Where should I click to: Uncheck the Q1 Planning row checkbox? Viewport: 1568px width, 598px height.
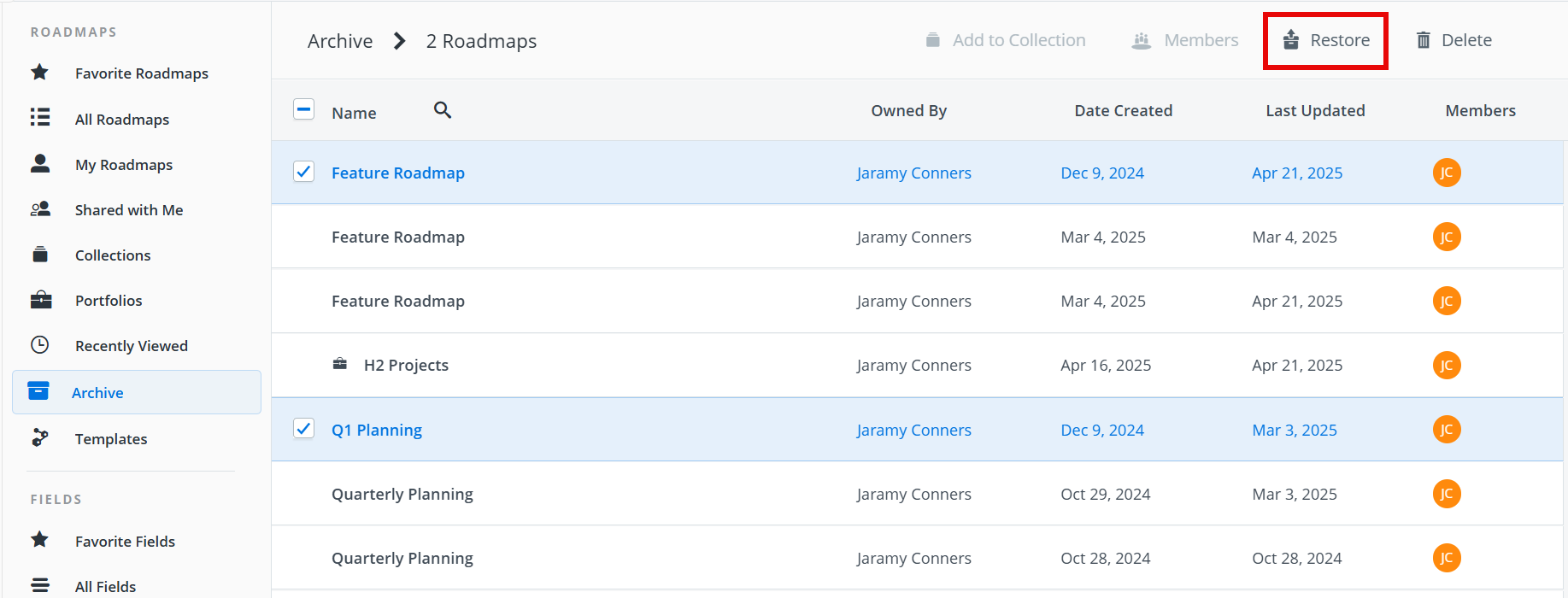(303, 429)
